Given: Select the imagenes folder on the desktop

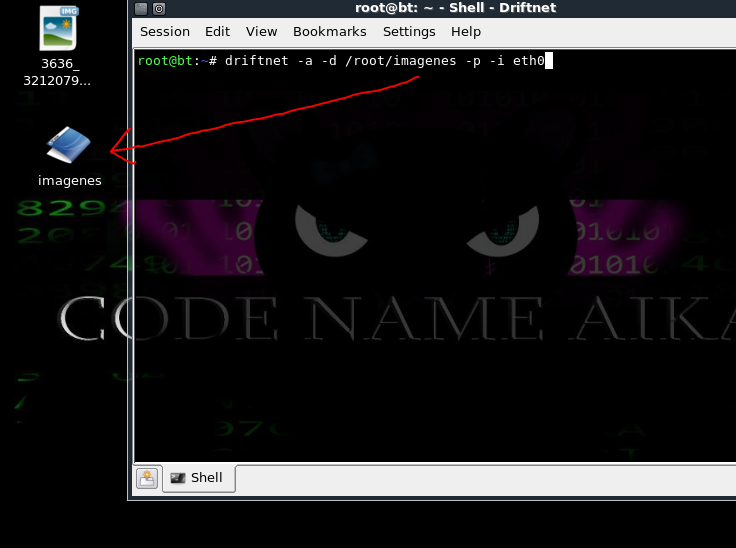Looking at the screenshot, I should 69,145.
